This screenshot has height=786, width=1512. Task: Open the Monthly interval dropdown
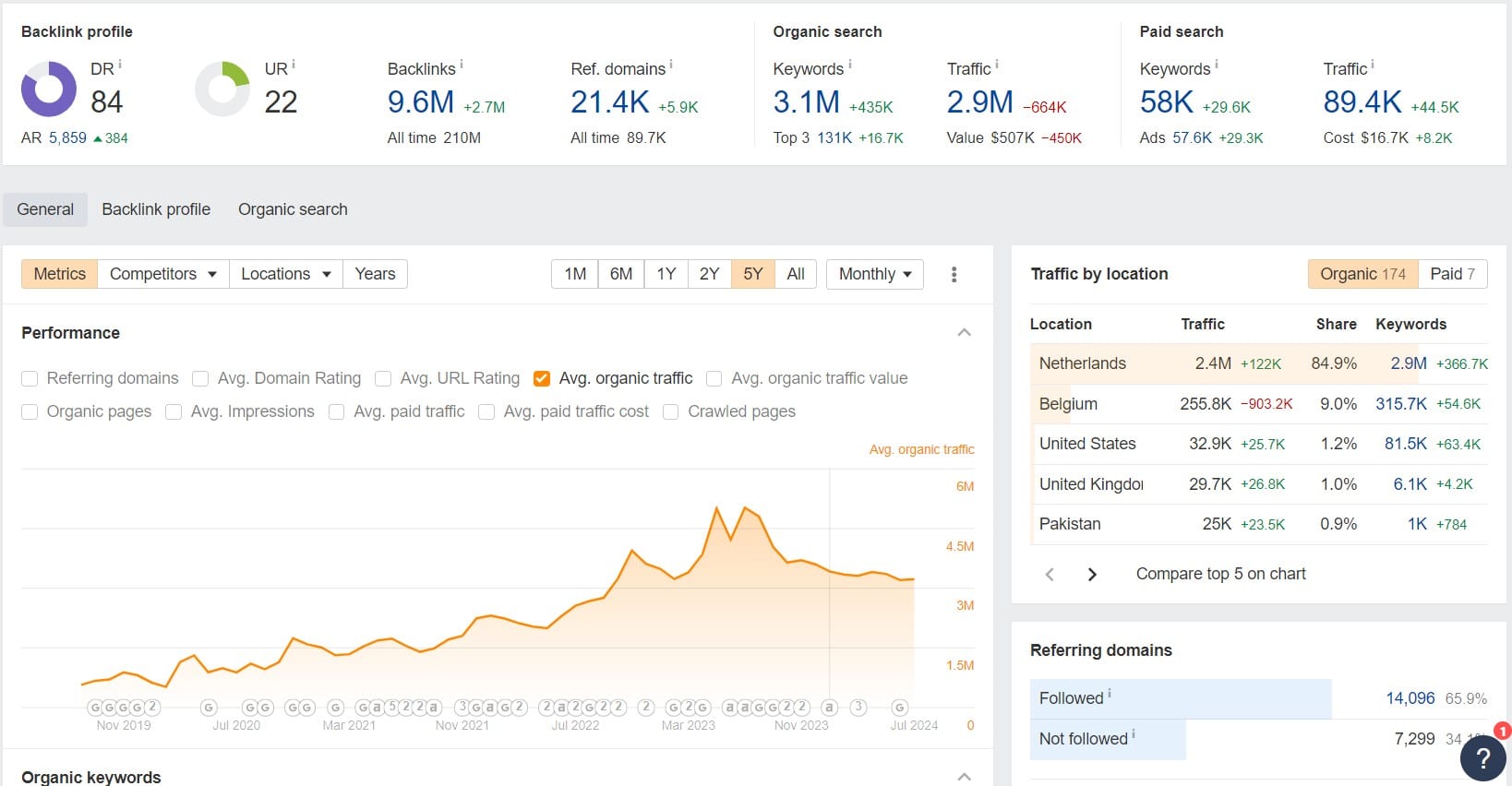click(x=875, y=274)
